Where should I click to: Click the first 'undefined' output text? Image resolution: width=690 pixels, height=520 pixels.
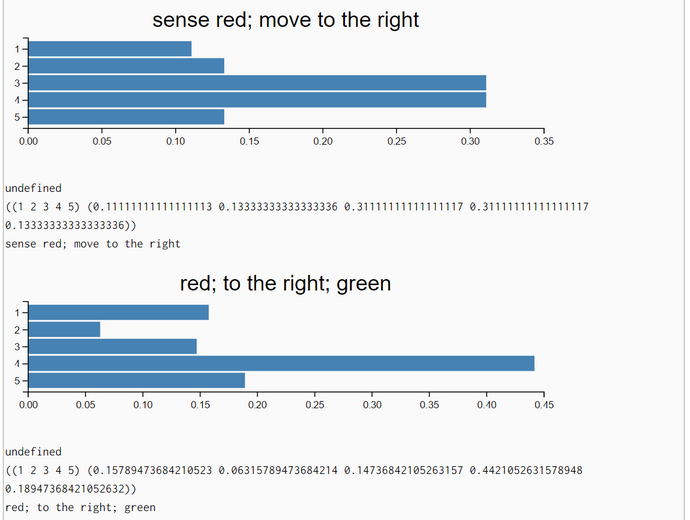point(33,188)
